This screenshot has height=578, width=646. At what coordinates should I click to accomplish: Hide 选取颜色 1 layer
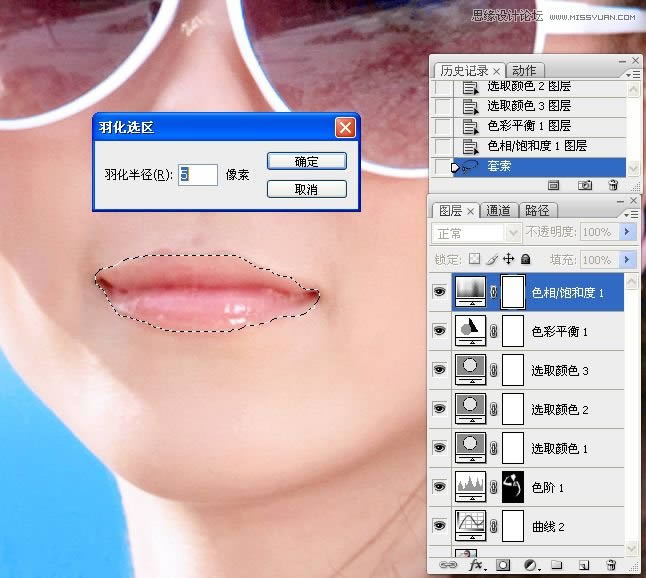click(x=440, y=447)
